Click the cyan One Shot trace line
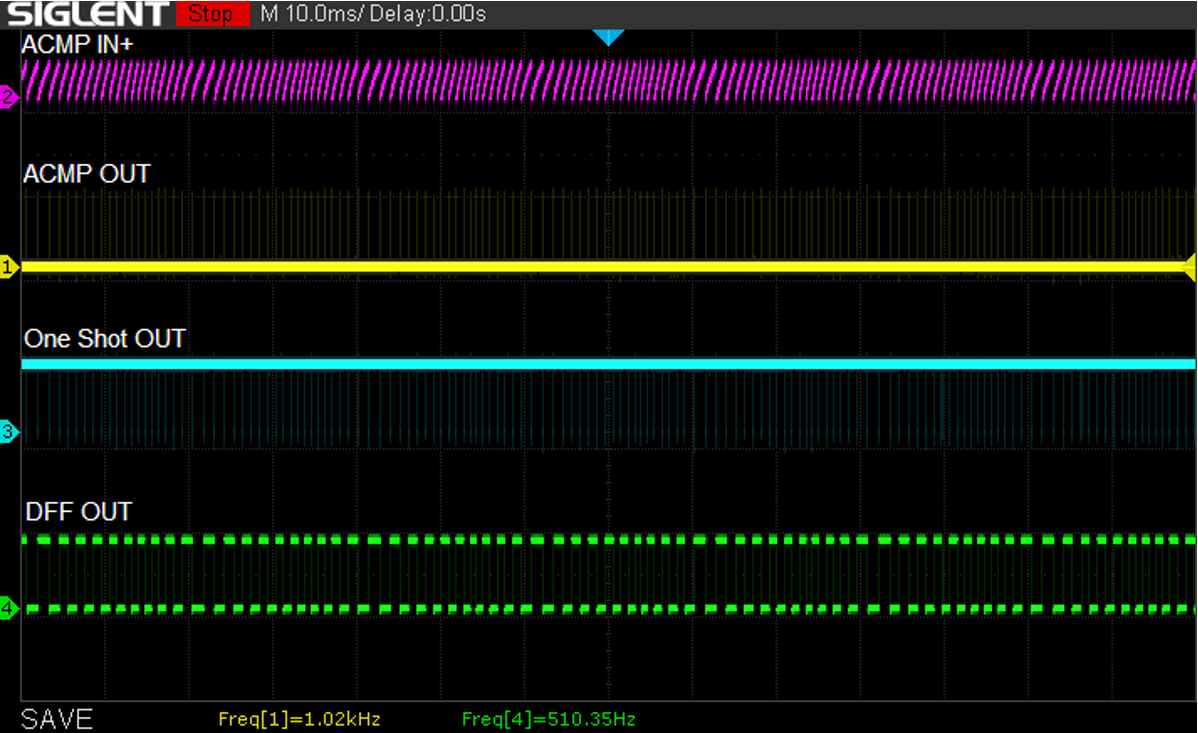This screenshot has width=1198, height=733. coord(600,364)
